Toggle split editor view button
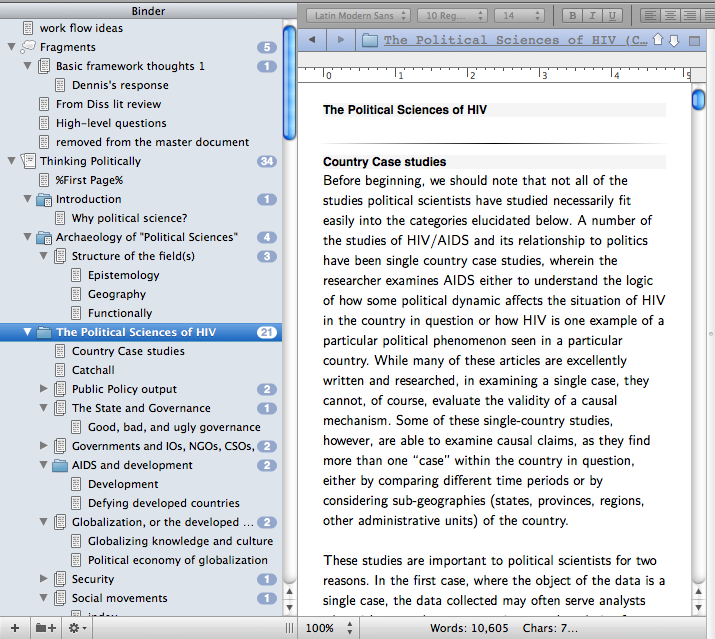 [694, 41]
